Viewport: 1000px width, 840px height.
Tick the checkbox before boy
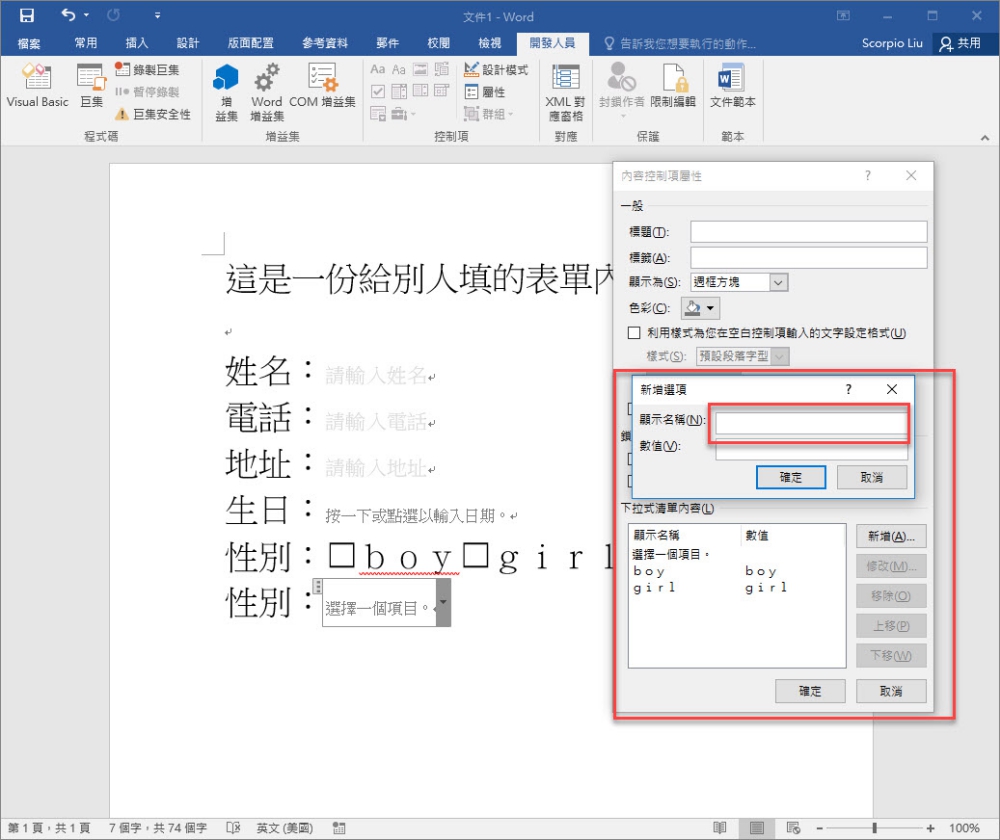(x=342, y=556)
